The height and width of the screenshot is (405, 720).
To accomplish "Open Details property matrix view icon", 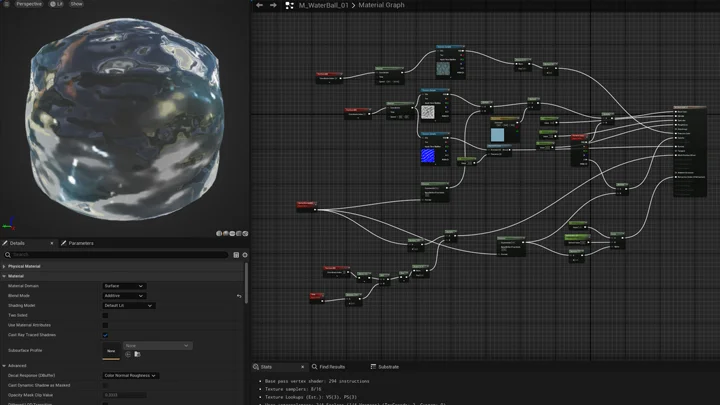I will (236, 255).
